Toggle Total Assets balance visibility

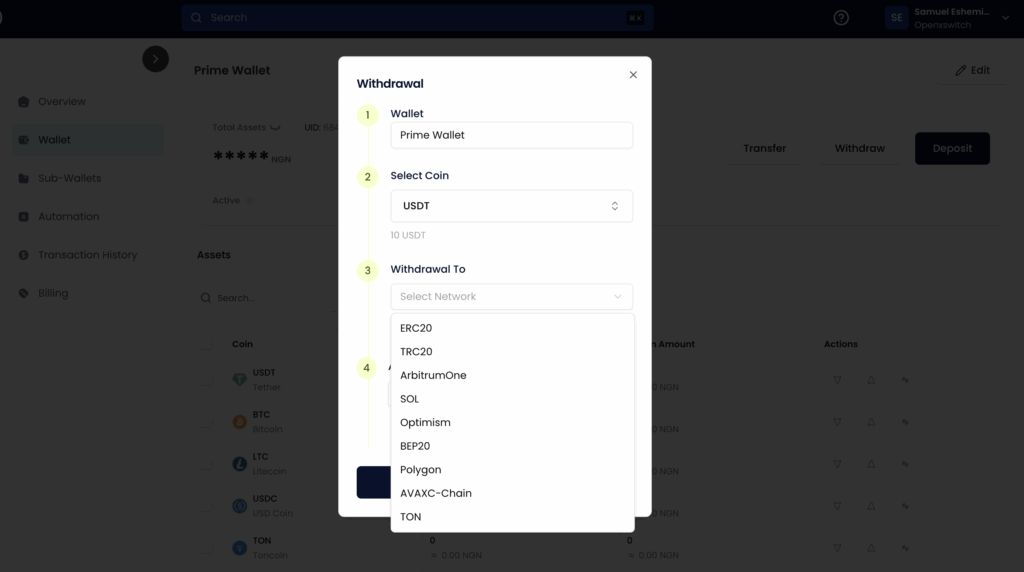coord(275,128)
